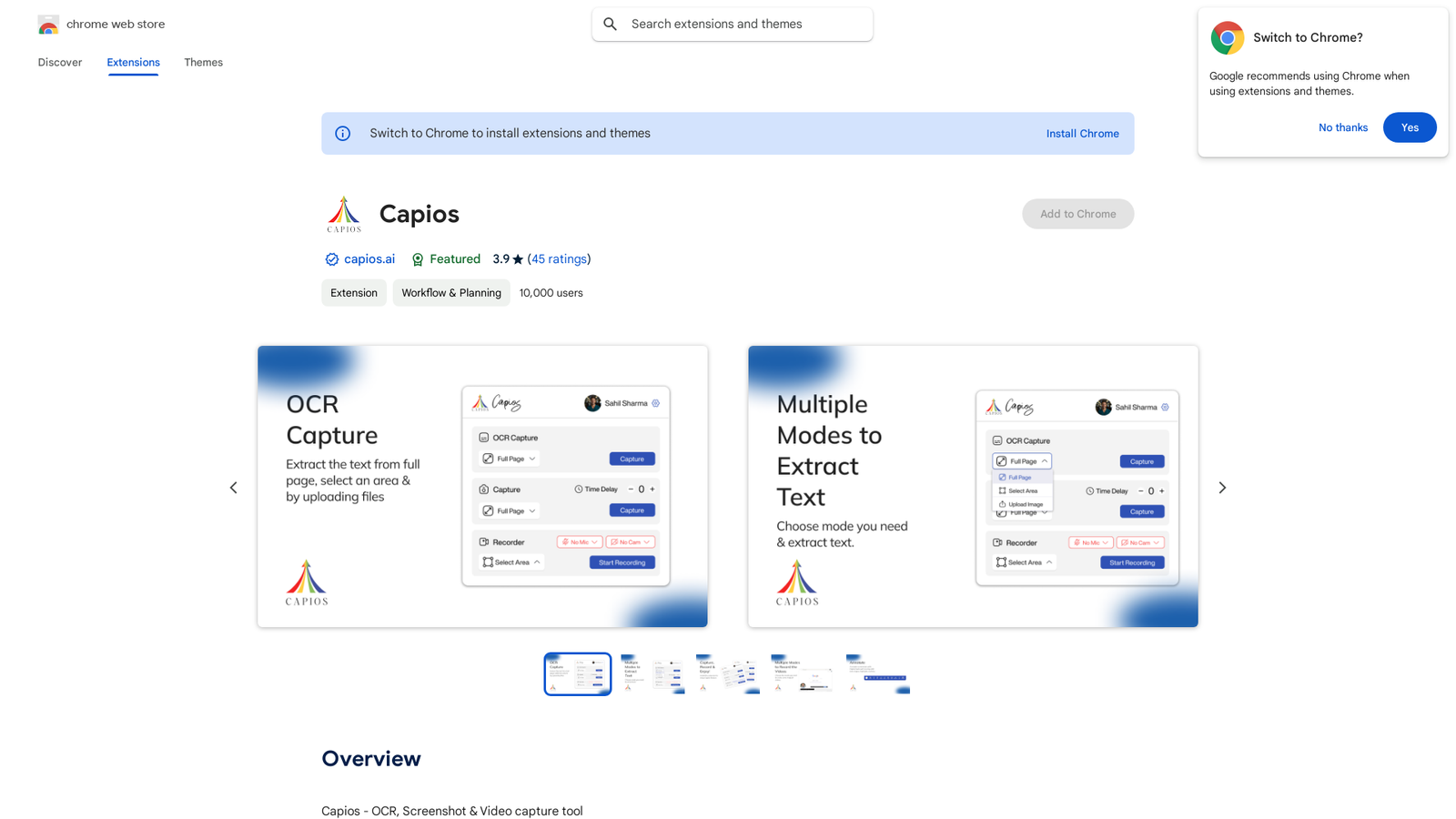Click the 'Switch to Chrome?' popup heading

(1308, 38)
